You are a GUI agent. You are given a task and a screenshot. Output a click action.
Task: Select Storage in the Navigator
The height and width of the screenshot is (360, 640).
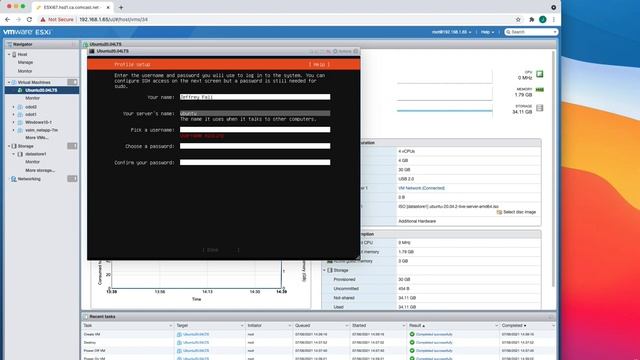tap(25, 146)
